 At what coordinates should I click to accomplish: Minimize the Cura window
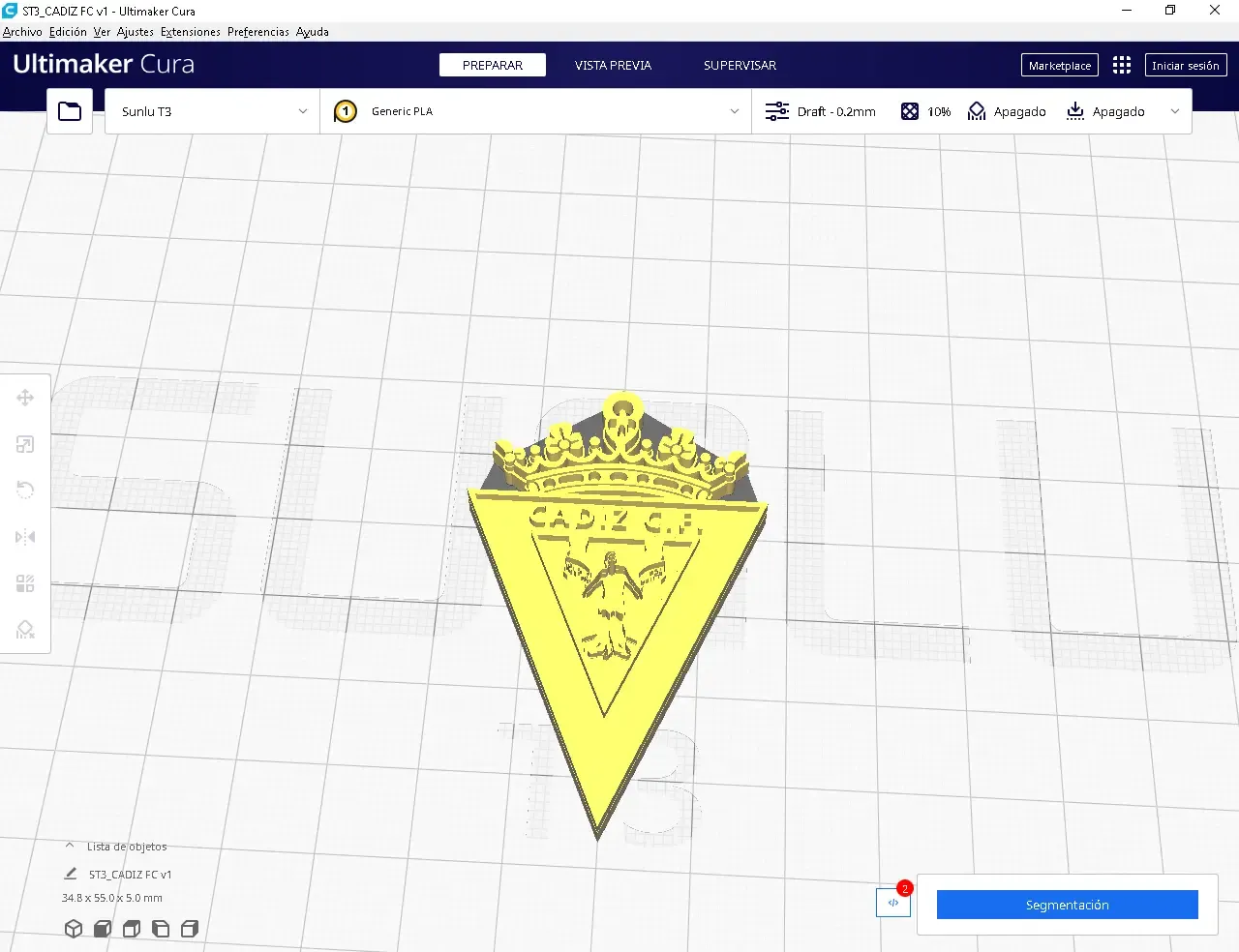tap(1127, 11)
